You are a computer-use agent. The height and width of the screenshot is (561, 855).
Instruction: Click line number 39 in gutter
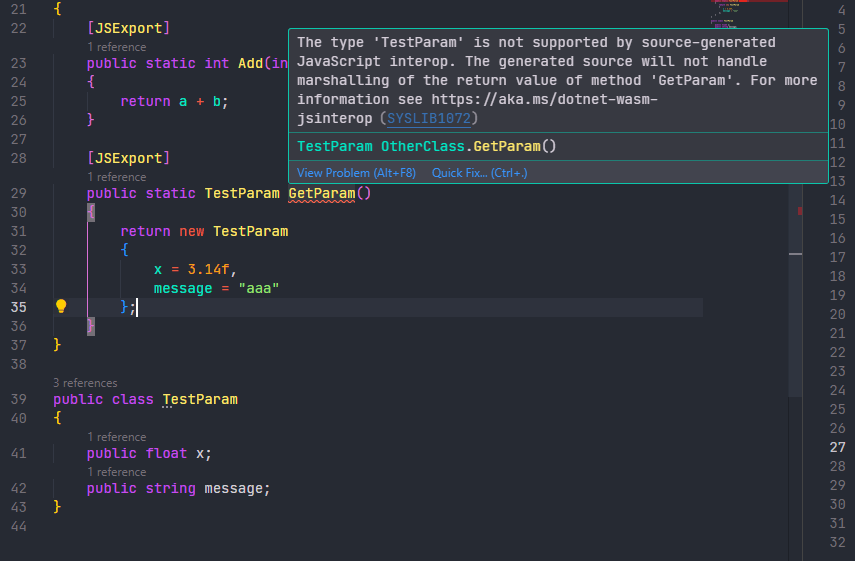click(19, 399)
